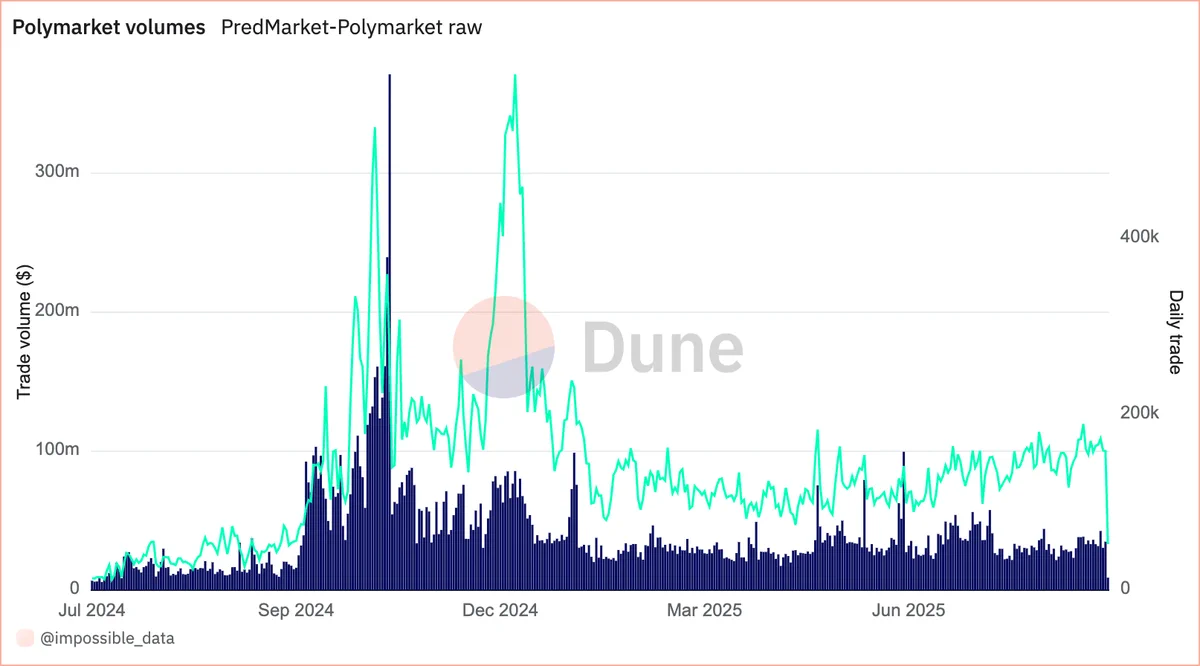Click the author avatar beside @impossible_data
The height and width of the screenshot is (666, 1200).
tap(26, 637)
